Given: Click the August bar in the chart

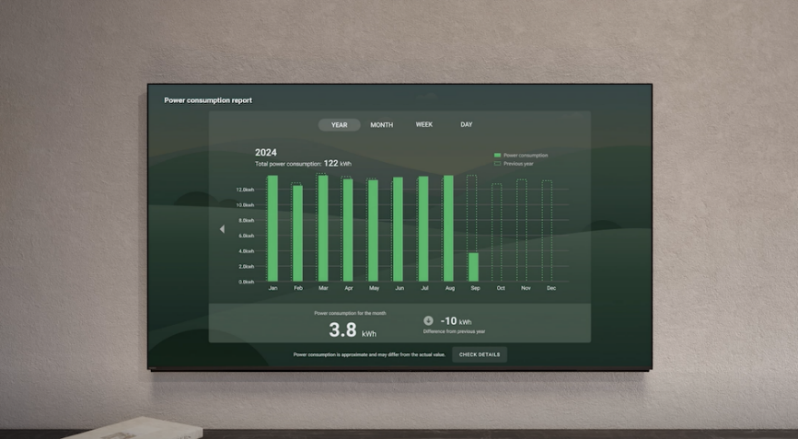Looking at the screenshot, I should [448, 229].
